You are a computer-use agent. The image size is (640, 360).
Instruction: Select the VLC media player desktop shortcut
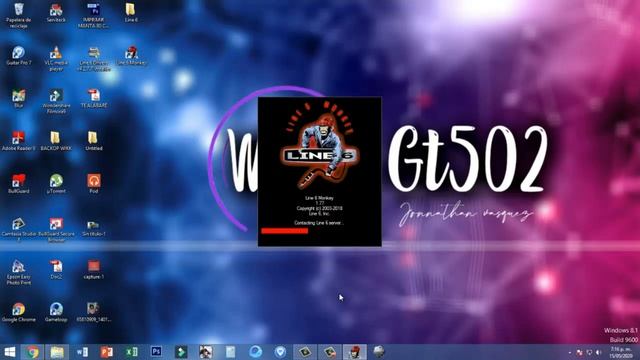coord(56,58)
